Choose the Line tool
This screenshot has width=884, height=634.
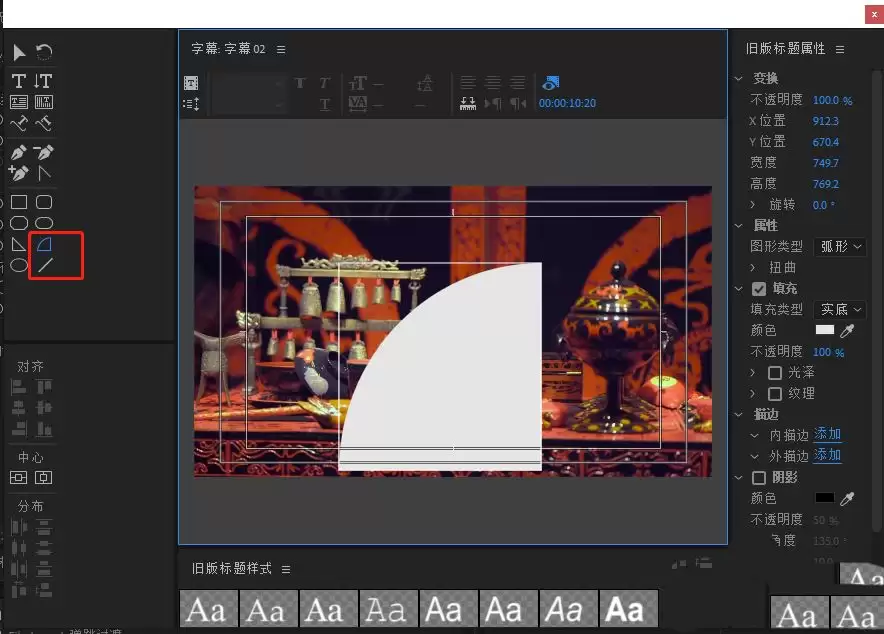[x=45, y=265]
